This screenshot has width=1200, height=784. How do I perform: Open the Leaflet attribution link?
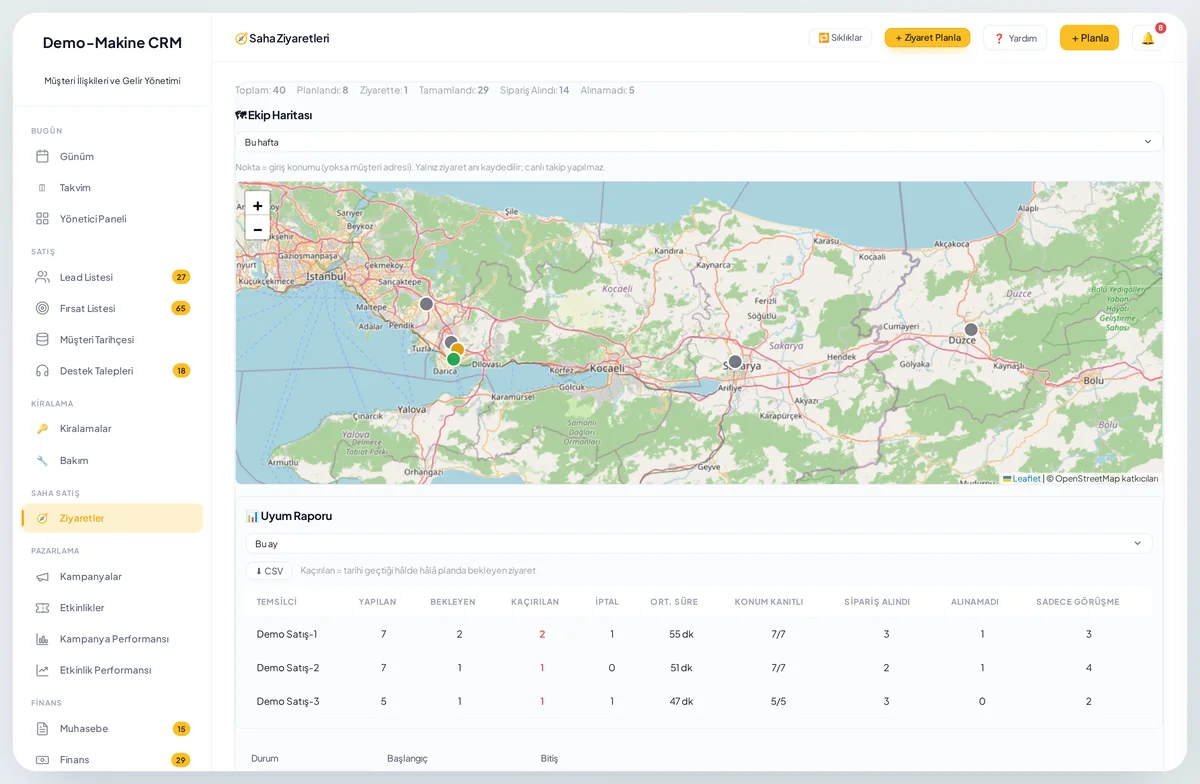pyautogui.click(x=1021, y=478)
